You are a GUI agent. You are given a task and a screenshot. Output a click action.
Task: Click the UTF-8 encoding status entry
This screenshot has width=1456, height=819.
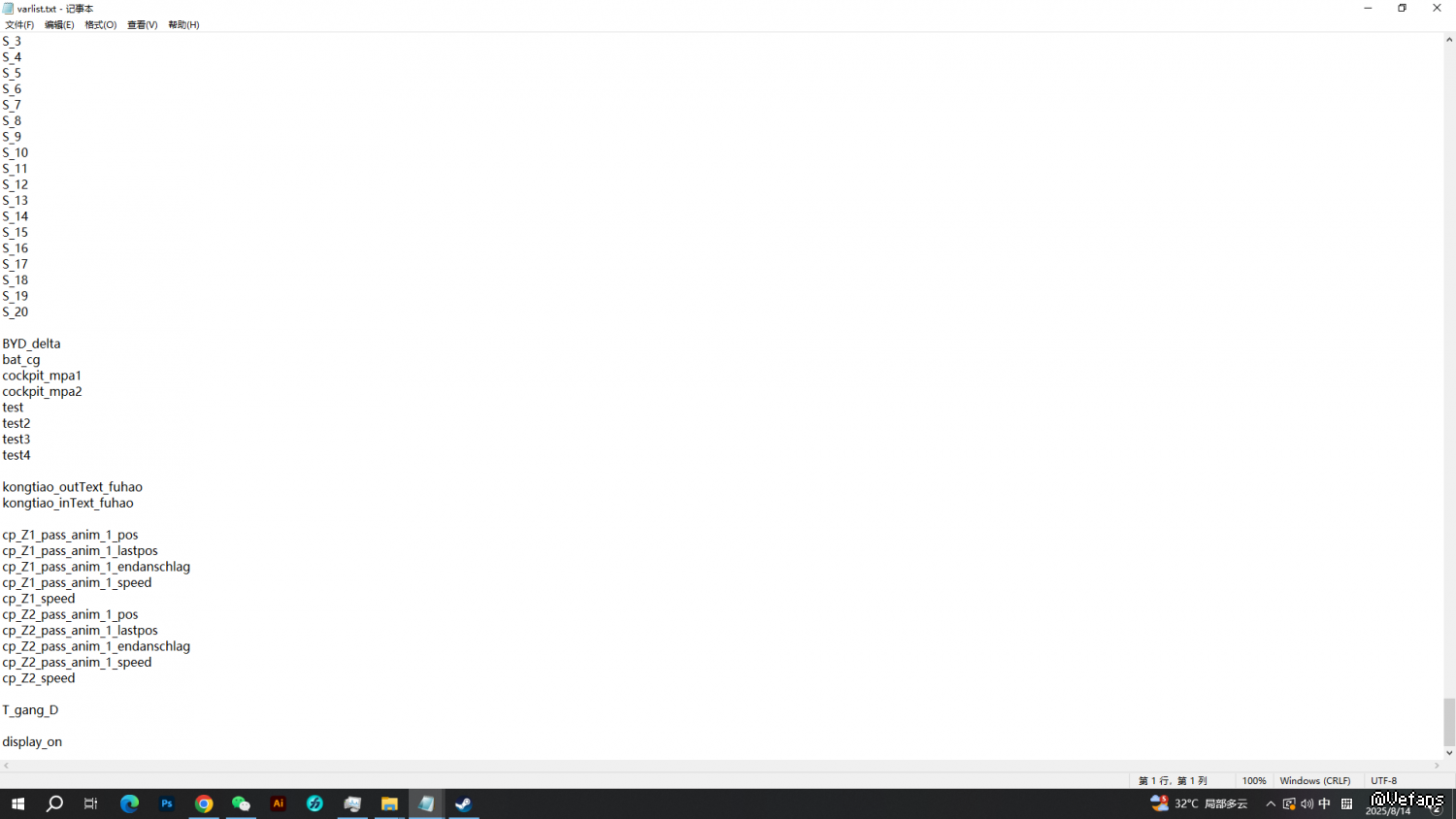[x=1384, y=781]
